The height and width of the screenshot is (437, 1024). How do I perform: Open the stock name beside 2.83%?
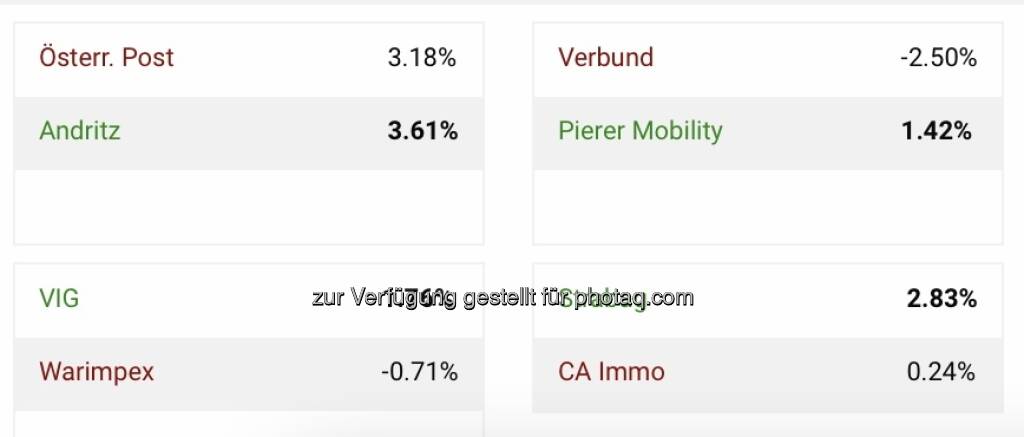[602, 298]
